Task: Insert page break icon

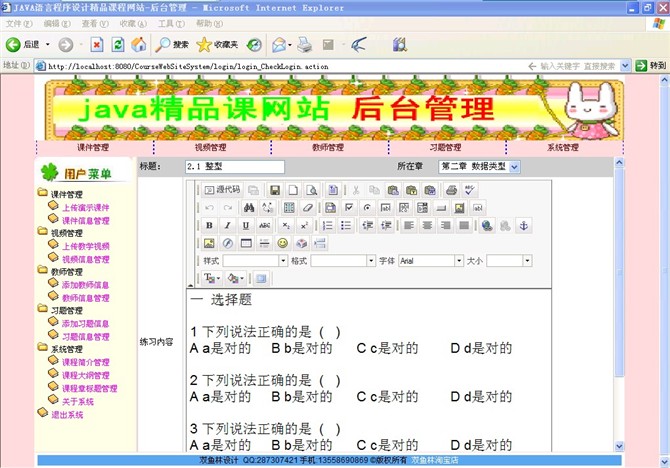Action: [x=320, y=243]
